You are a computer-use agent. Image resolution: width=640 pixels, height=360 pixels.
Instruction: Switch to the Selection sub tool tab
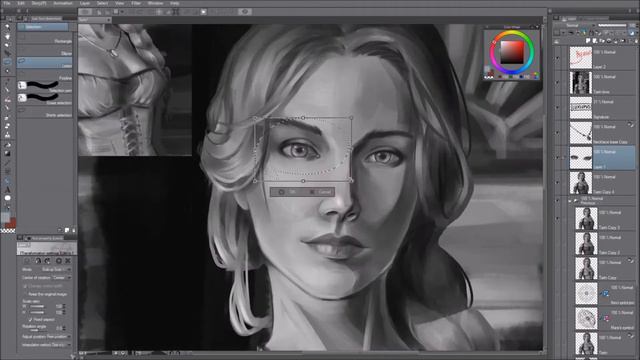[43, 27]
